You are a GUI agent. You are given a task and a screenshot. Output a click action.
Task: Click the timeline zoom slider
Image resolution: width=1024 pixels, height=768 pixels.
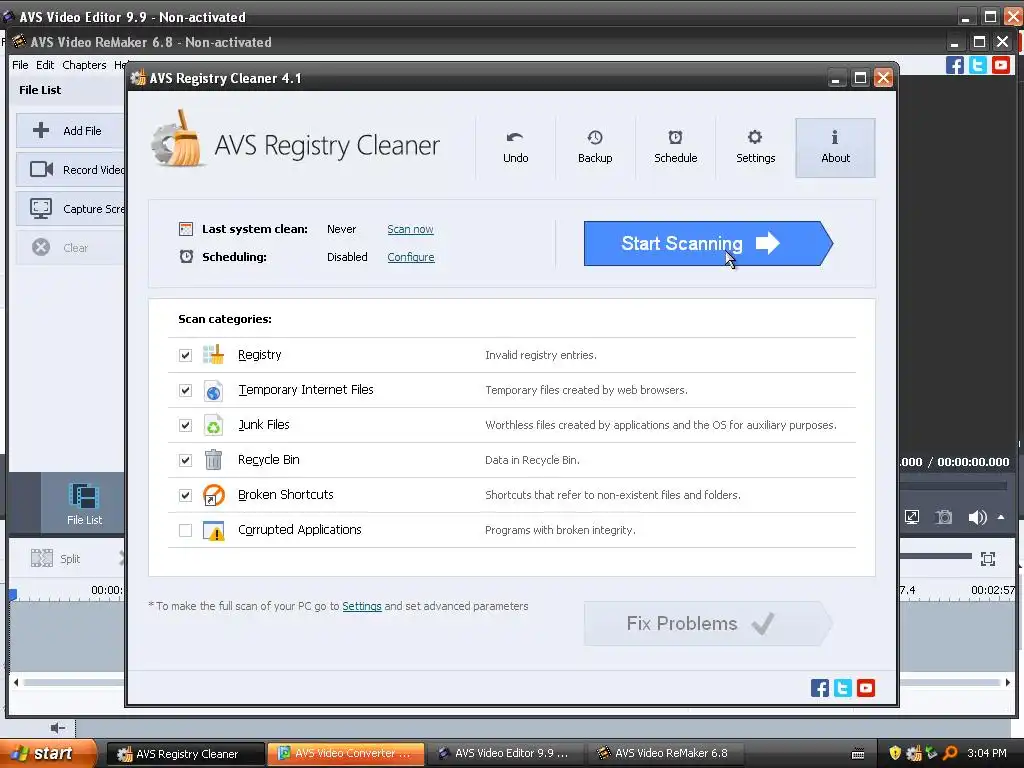point(936,556)
